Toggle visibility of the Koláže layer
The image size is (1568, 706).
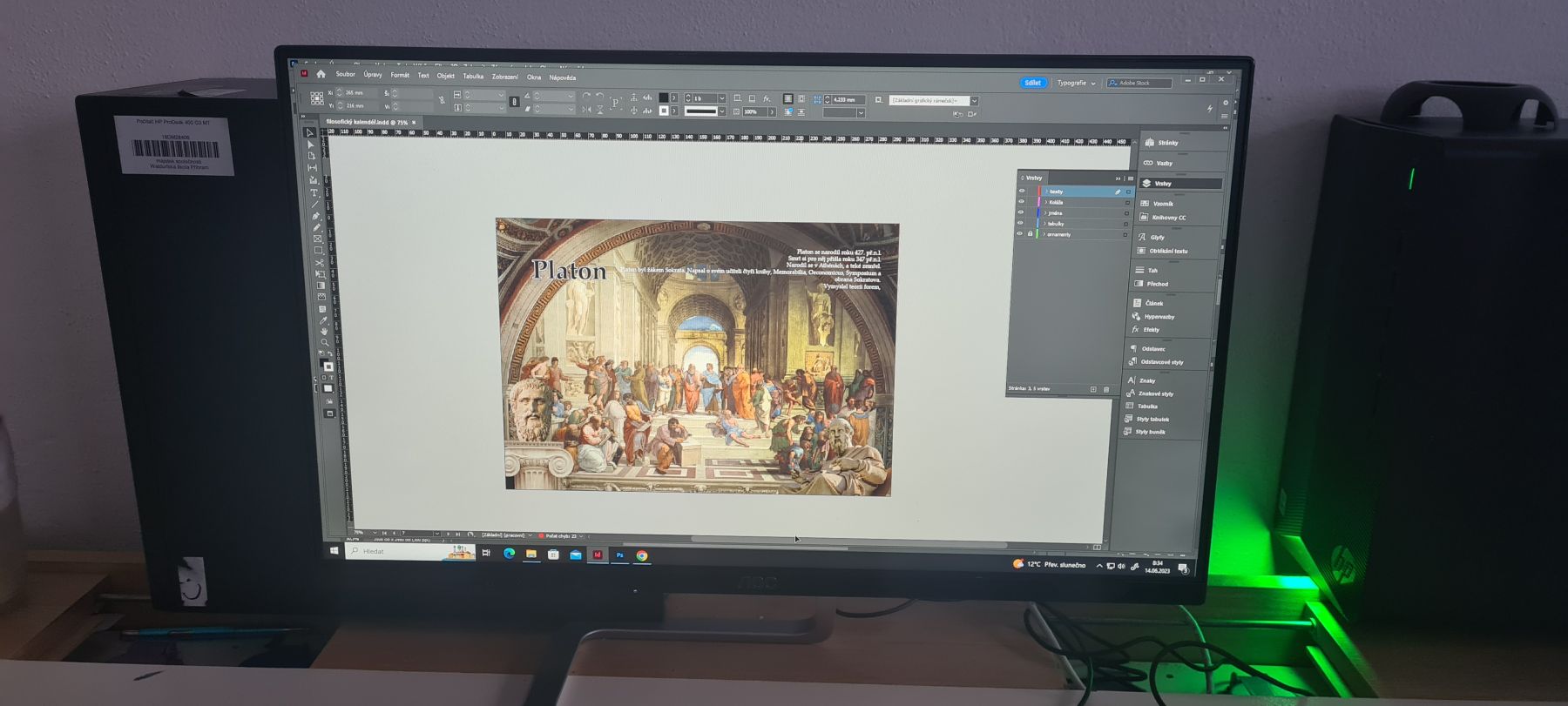[x=1022, y=202]
